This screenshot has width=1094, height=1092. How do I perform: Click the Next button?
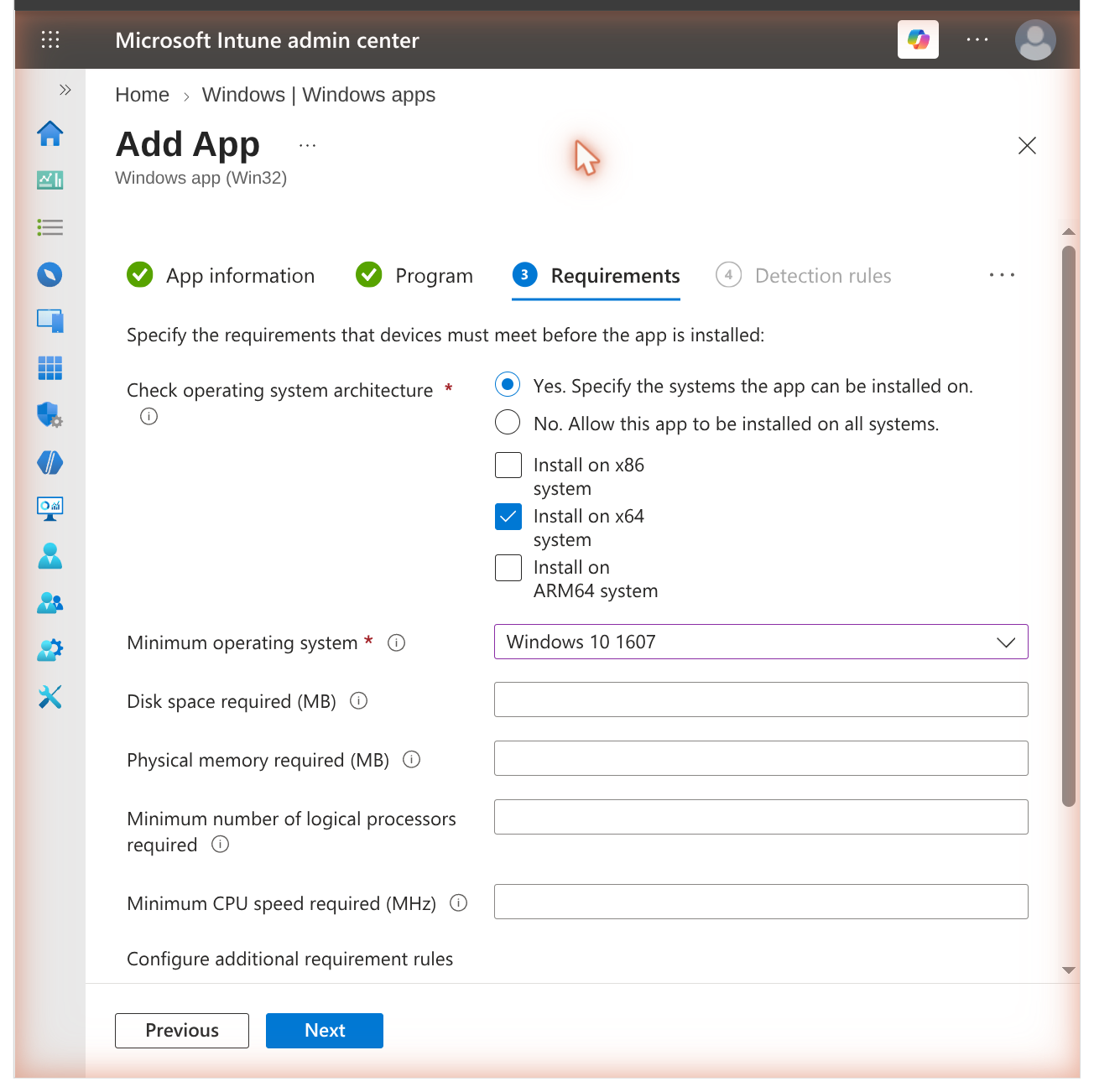tap(325, 1030)
